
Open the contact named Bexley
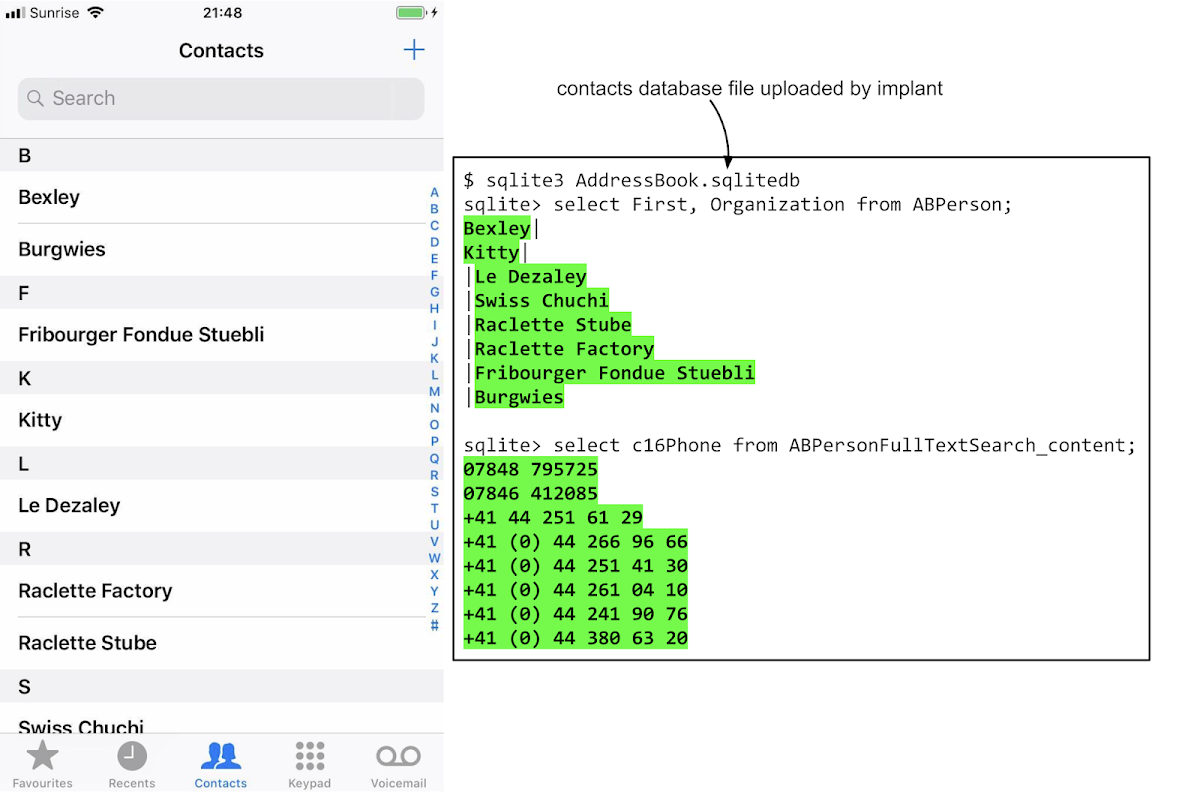point(49,197)
